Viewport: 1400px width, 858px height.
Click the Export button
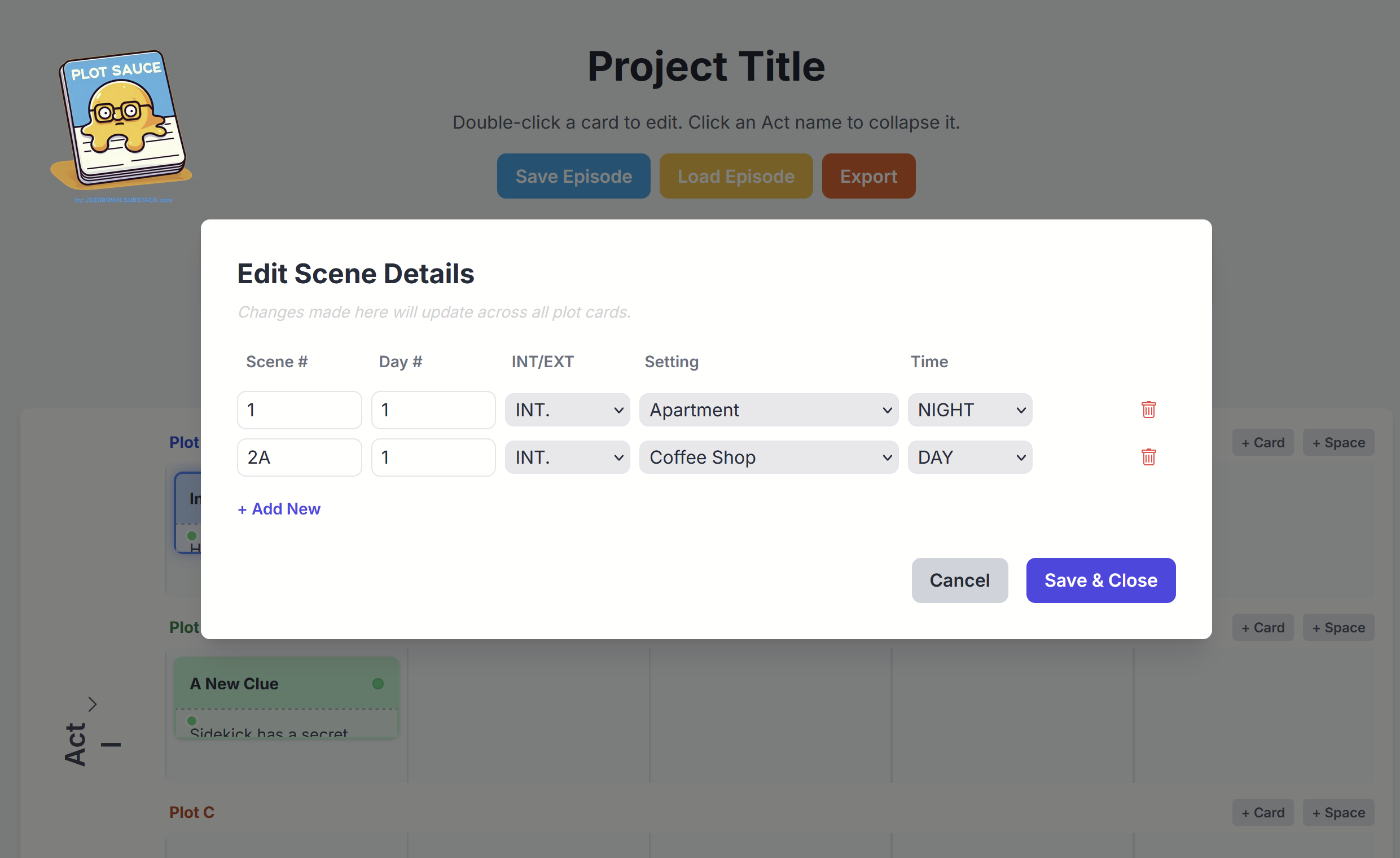(868, 176)
